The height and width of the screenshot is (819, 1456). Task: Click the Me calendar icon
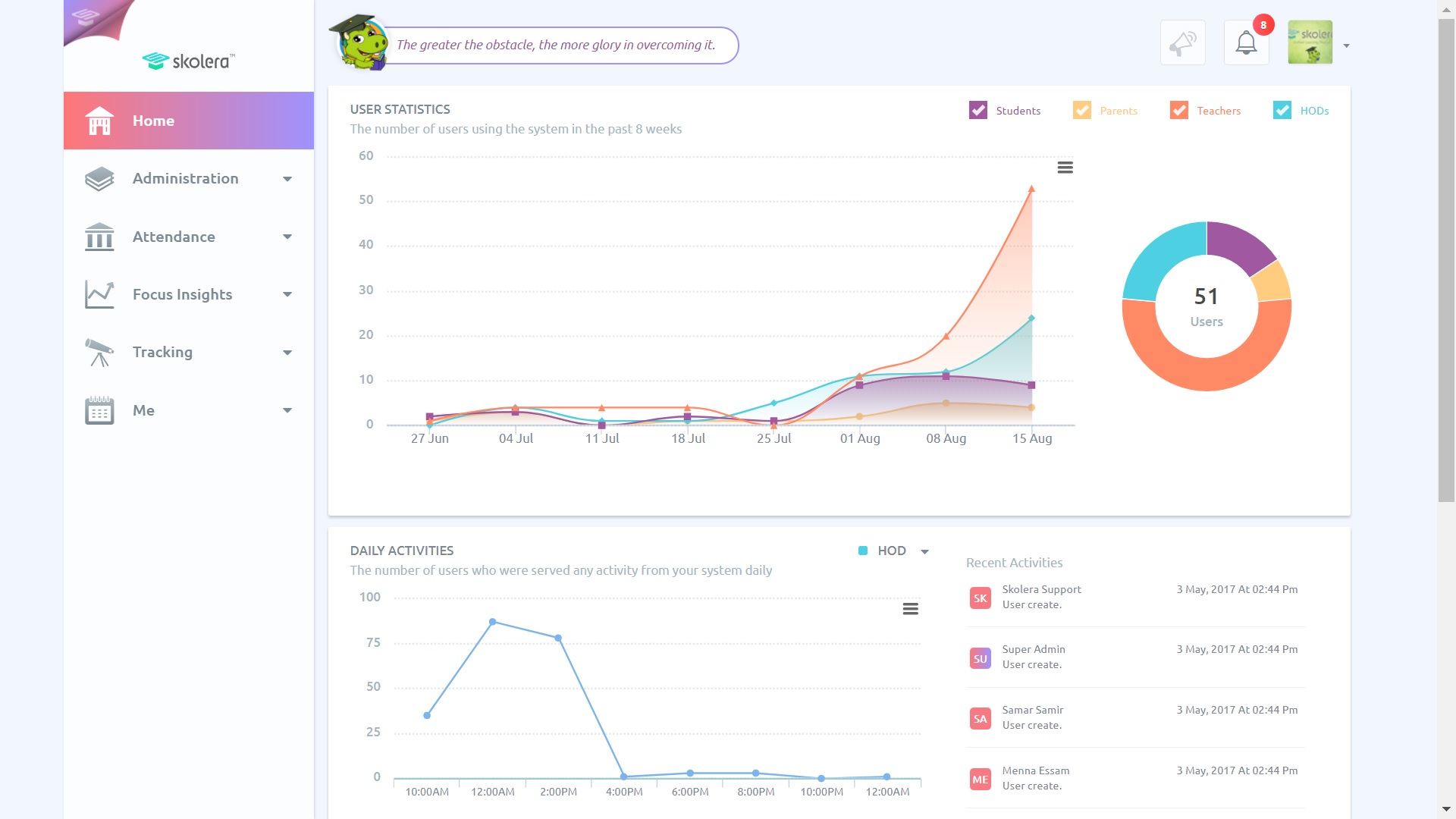99,410
